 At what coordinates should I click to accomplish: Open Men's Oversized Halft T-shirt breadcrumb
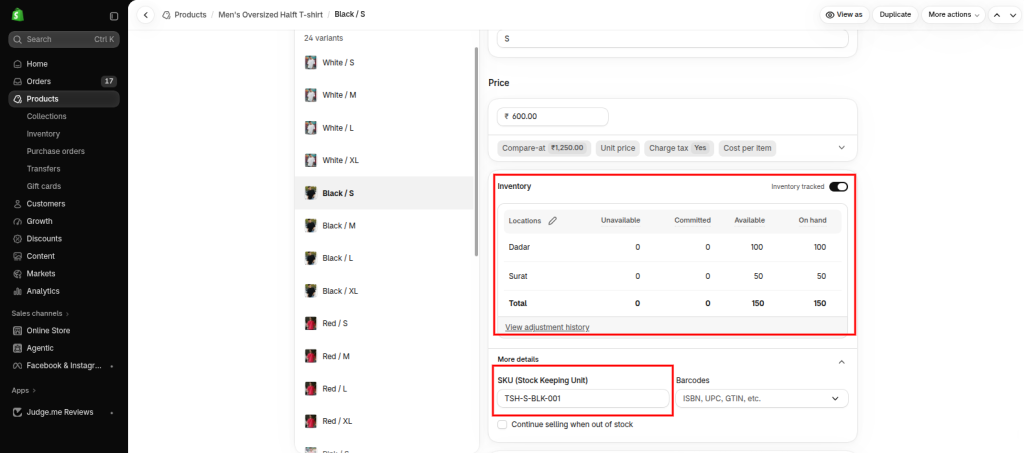(x=270, y=14)
